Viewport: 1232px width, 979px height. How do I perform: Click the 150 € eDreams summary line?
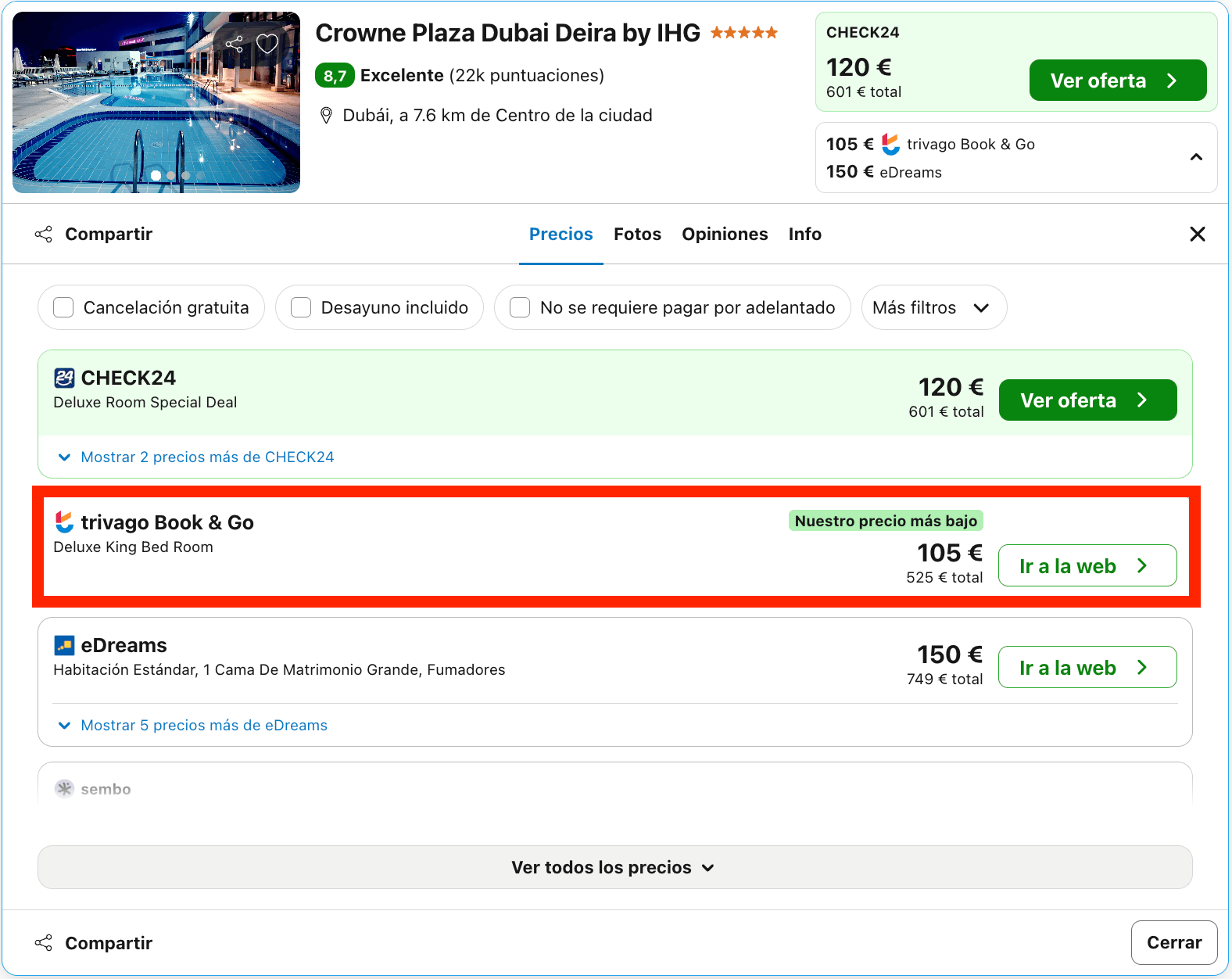tap(884, 172)
